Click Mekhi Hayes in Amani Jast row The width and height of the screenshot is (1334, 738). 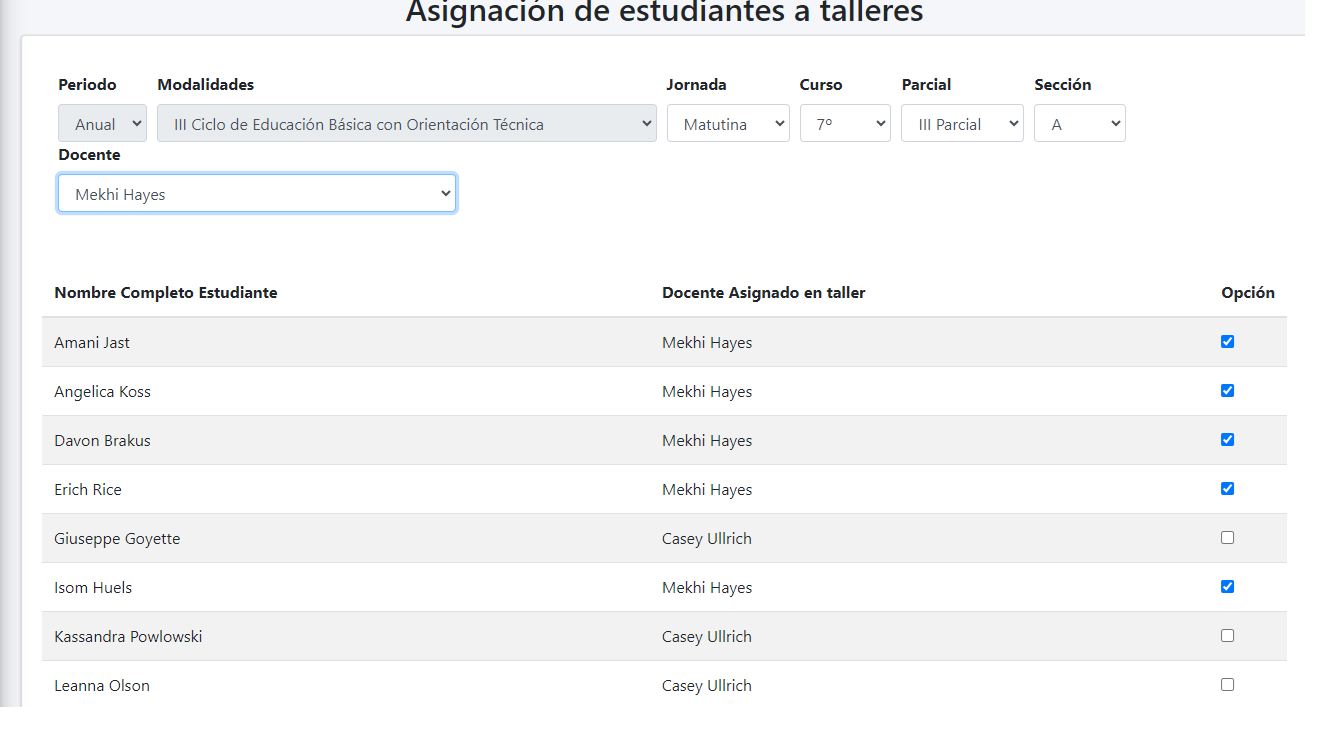pos(707,343)
